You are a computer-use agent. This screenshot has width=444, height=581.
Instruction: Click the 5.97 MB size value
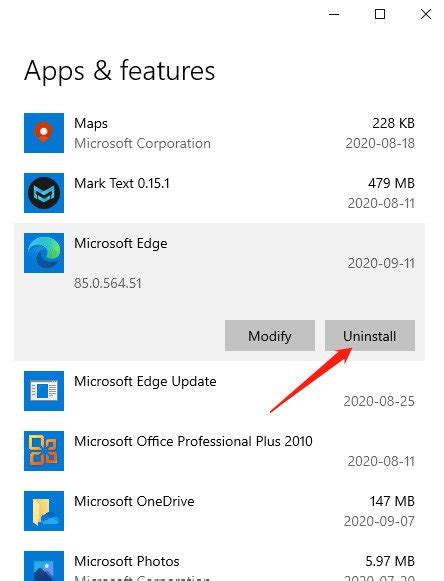[x=390, y=561]
